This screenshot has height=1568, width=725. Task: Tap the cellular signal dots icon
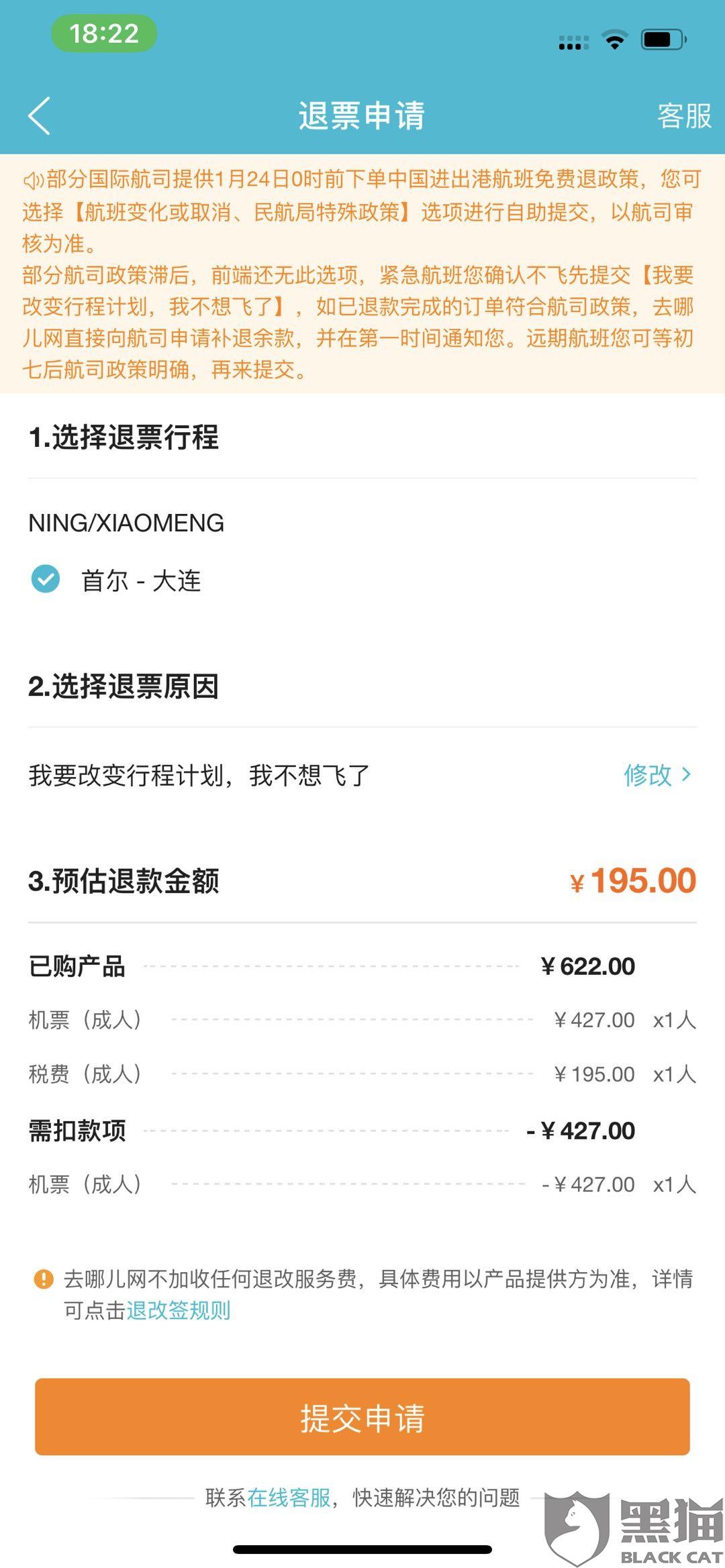tap(573, 43)
